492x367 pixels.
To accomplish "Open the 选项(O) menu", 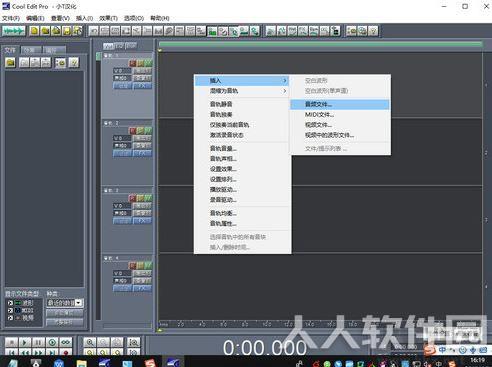I will [x=134, y=18].
